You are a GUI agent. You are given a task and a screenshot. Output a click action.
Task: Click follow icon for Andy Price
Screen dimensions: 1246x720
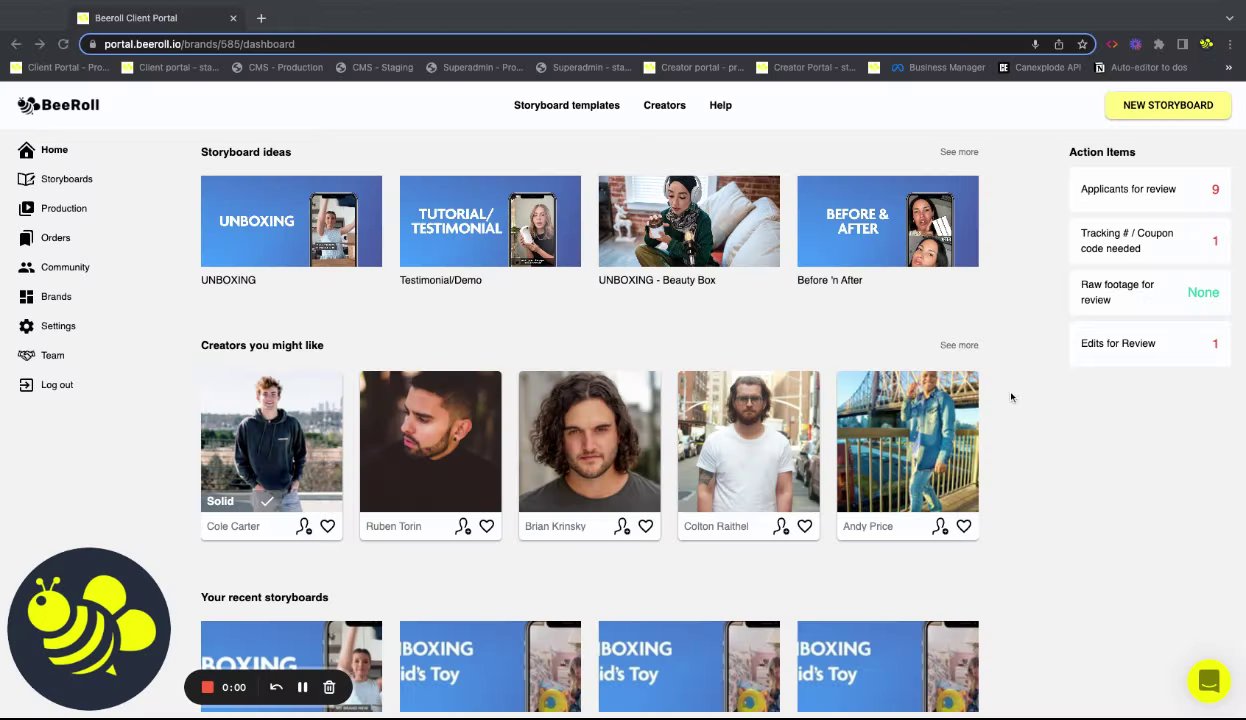click(940, 526)
